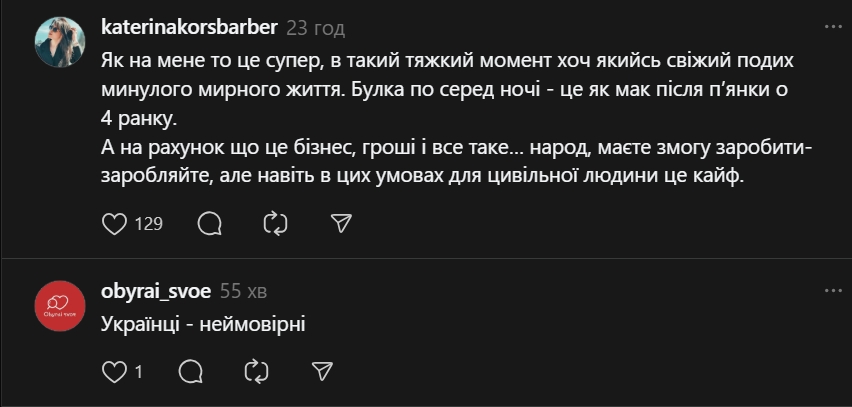The height and width of the screenshot is (407, 852).
Task: Open the post "Українці - неймовірні"
Action: [x=202, y=324]
